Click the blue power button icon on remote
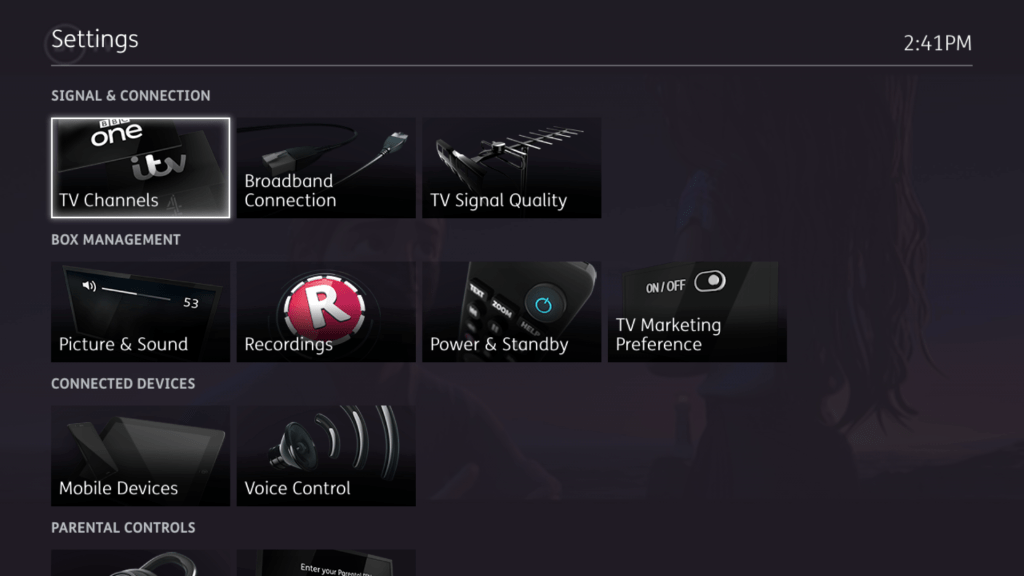1024x576 pixels. click(x=543, y=304)
